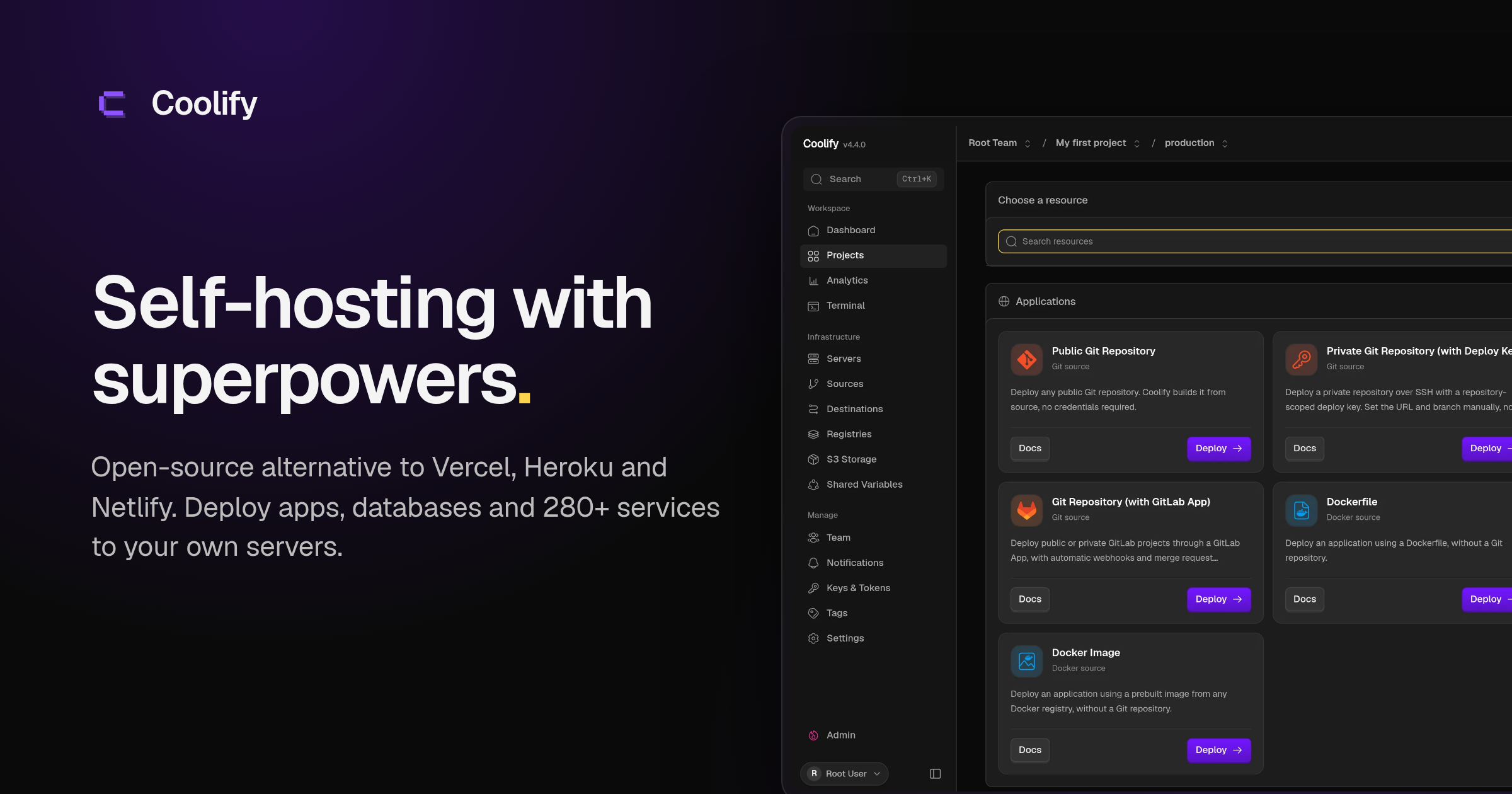Click the Docker Image card icon
Image resolution: width=1512 pixels, height=794 pixels.
[1027, 661]
